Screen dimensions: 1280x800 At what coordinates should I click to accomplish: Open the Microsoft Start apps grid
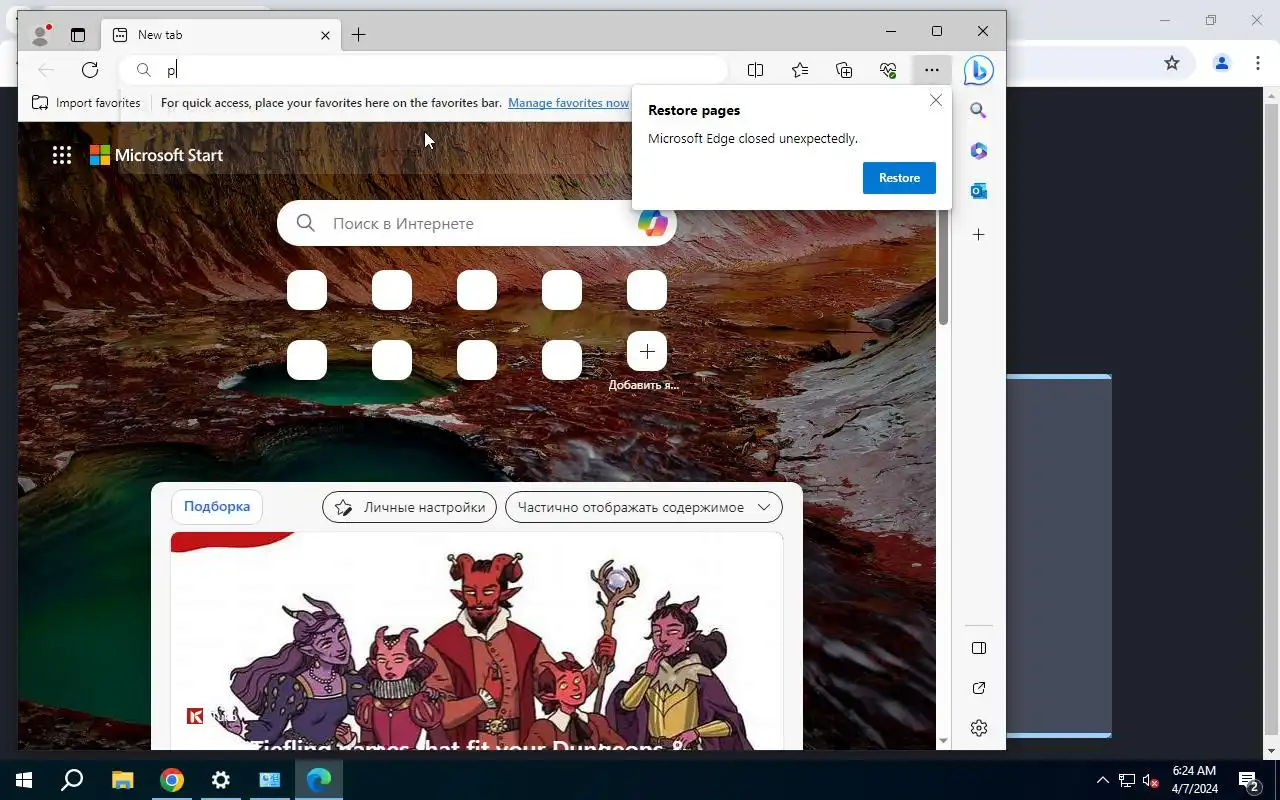point(62,155)
